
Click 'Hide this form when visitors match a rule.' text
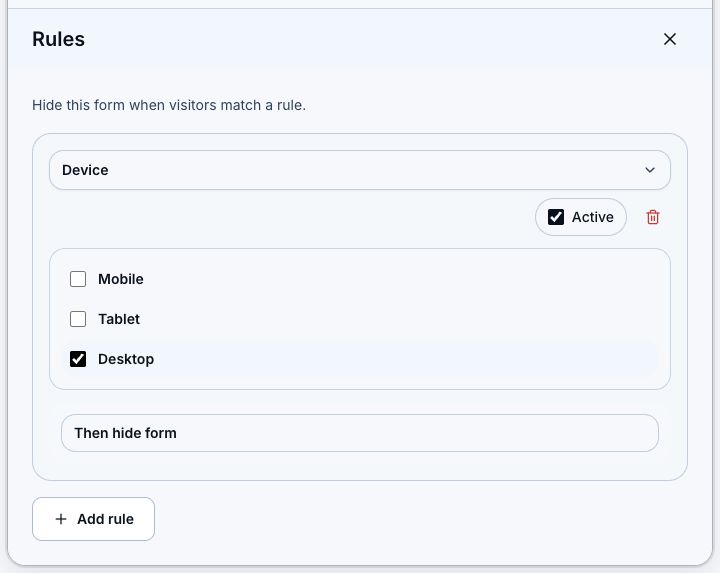169,105
